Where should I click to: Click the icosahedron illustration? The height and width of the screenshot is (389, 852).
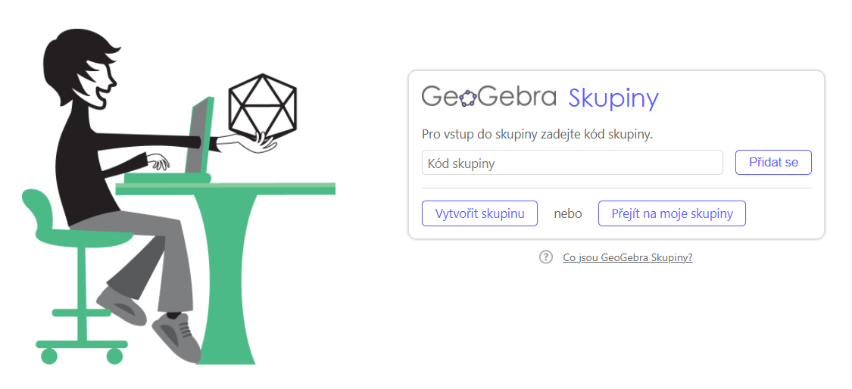[262, 103]
